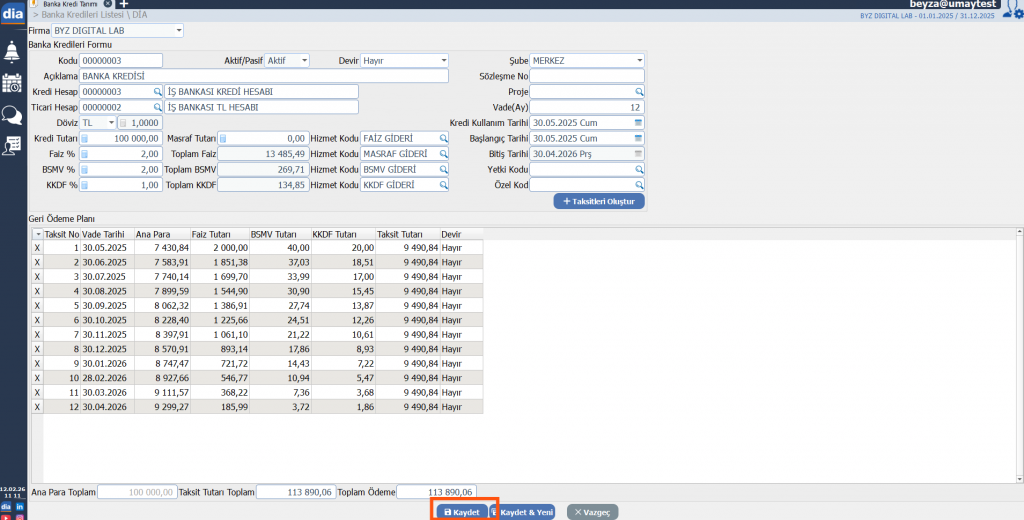1024x520 pixels.
Task: Open the Aktif/Pasif dropdown
Action: click(x=304, y=61)
